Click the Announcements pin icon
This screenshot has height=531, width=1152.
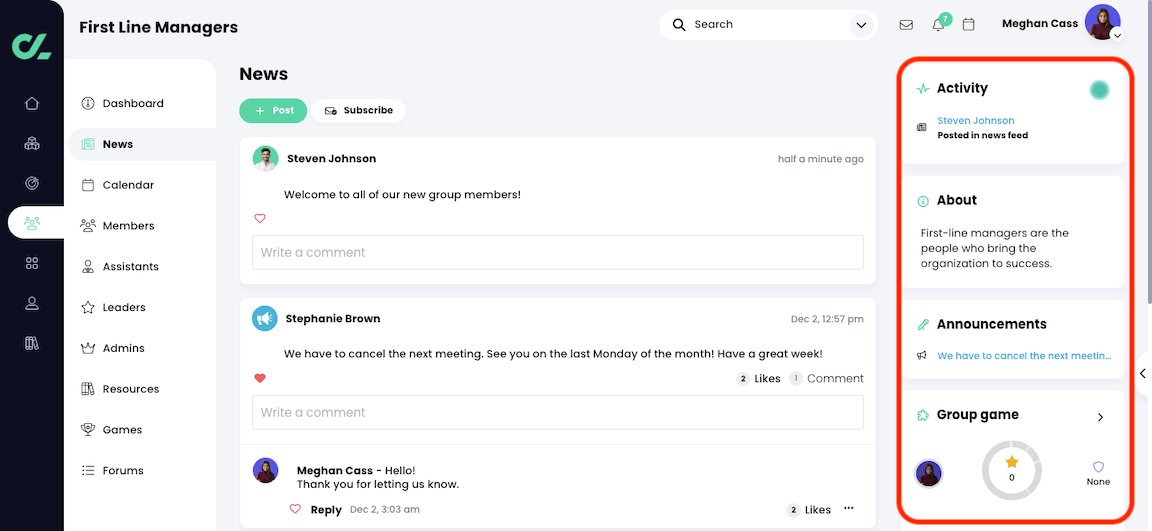[x=923, y=325]
